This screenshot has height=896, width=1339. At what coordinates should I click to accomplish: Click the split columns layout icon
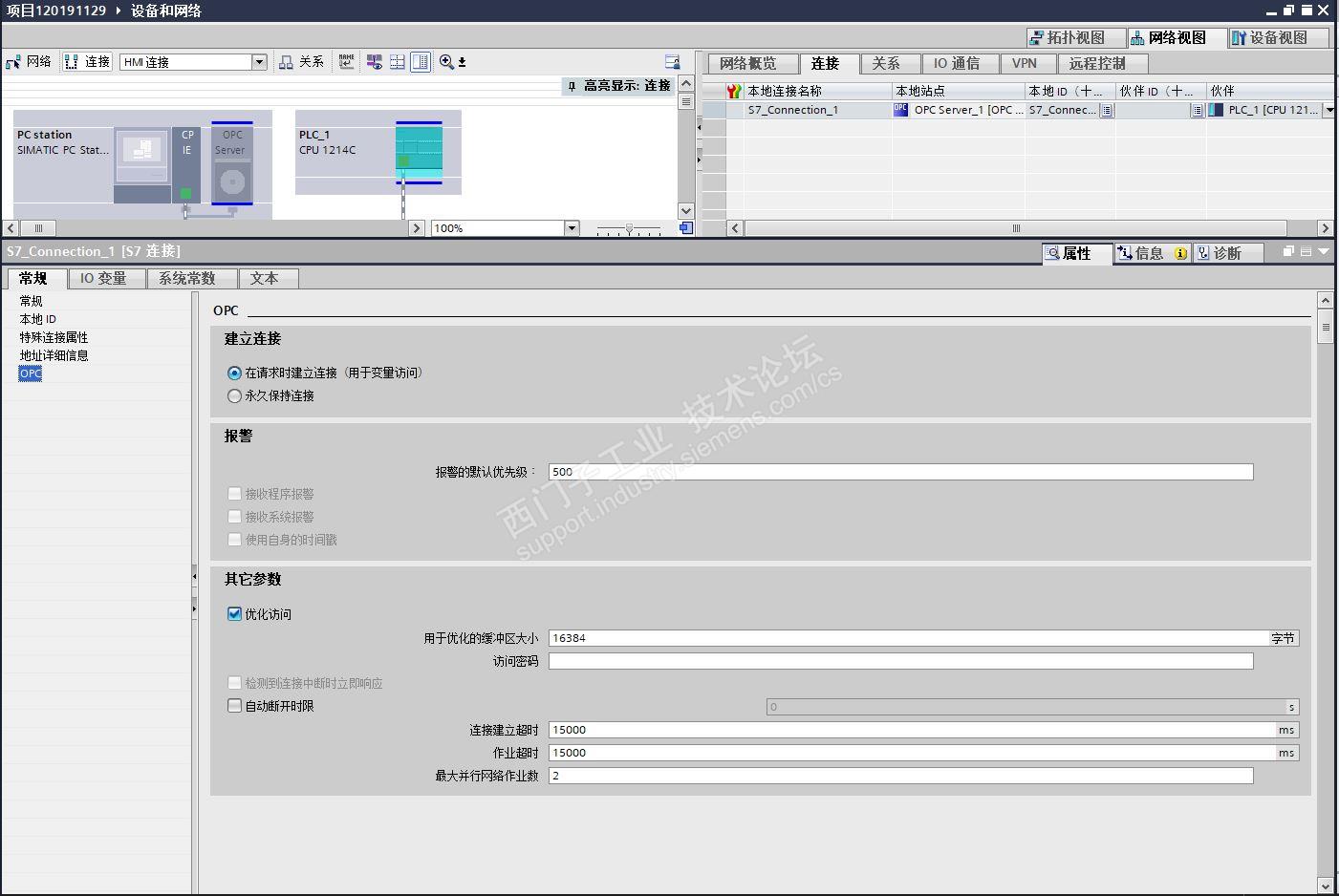(x=421, y=62)
